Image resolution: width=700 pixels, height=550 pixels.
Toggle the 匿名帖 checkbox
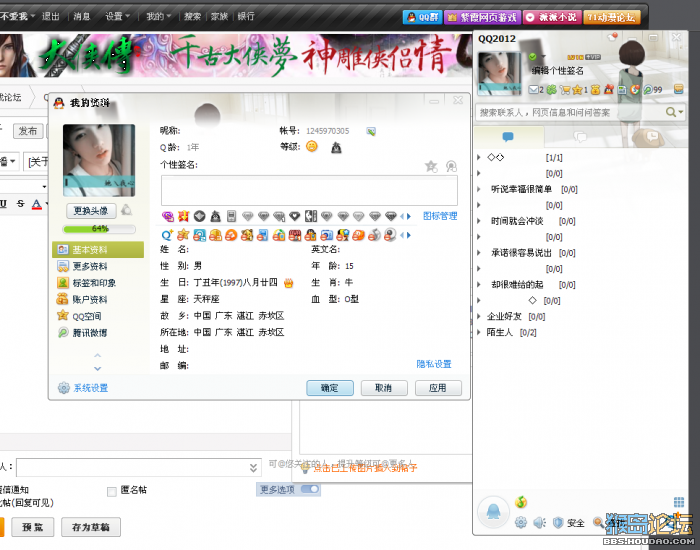click(112, 492)
